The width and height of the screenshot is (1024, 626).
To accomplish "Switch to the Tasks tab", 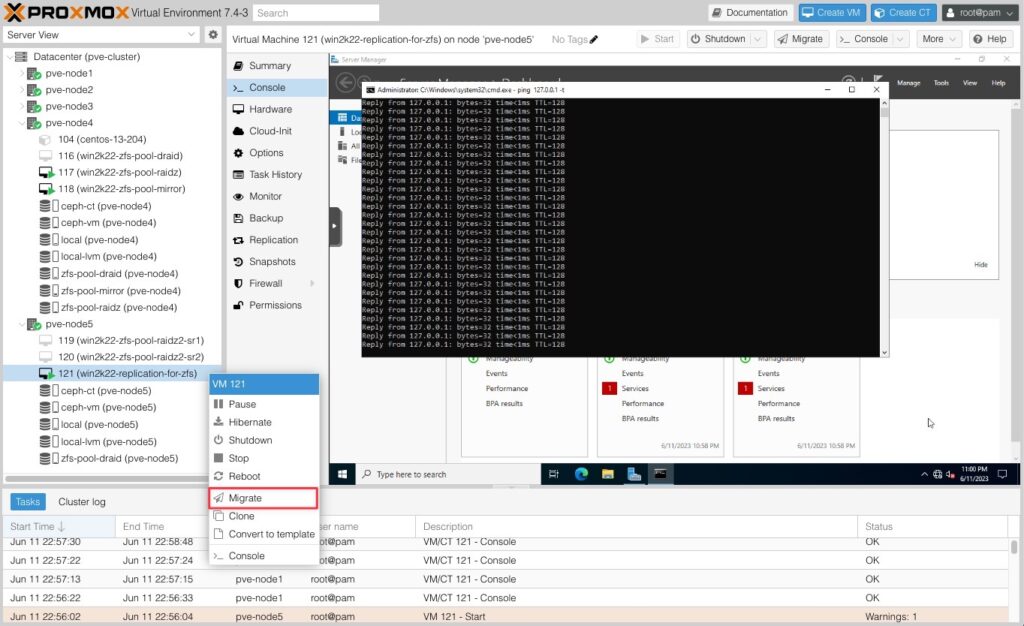I will click(28, 501).
